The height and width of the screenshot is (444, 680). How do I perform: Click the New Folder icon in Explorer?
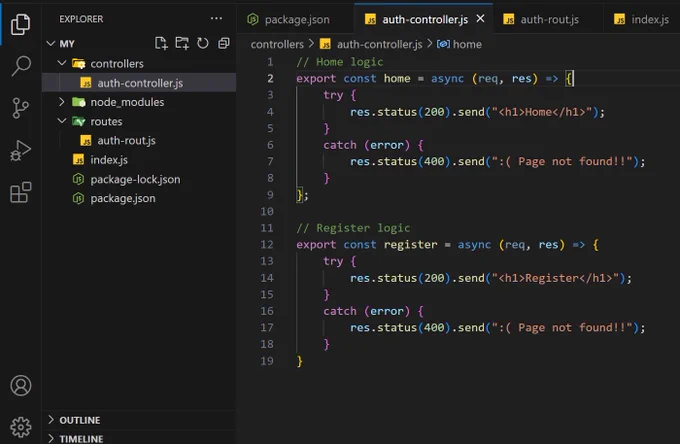click(x=182, y=43)
